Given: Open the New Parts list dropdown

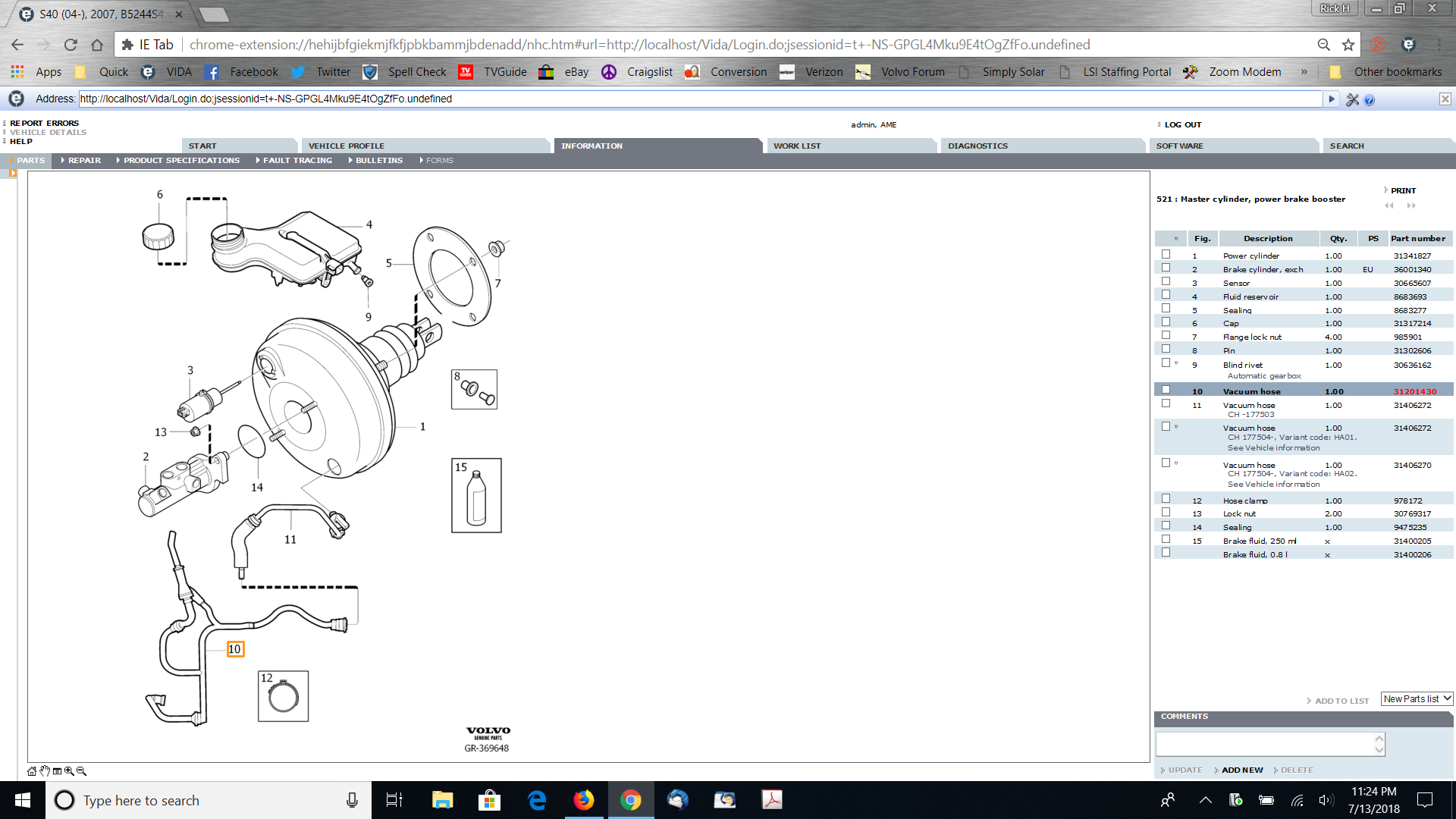Looking at the screenshot, I should [x=1416, y=698].
